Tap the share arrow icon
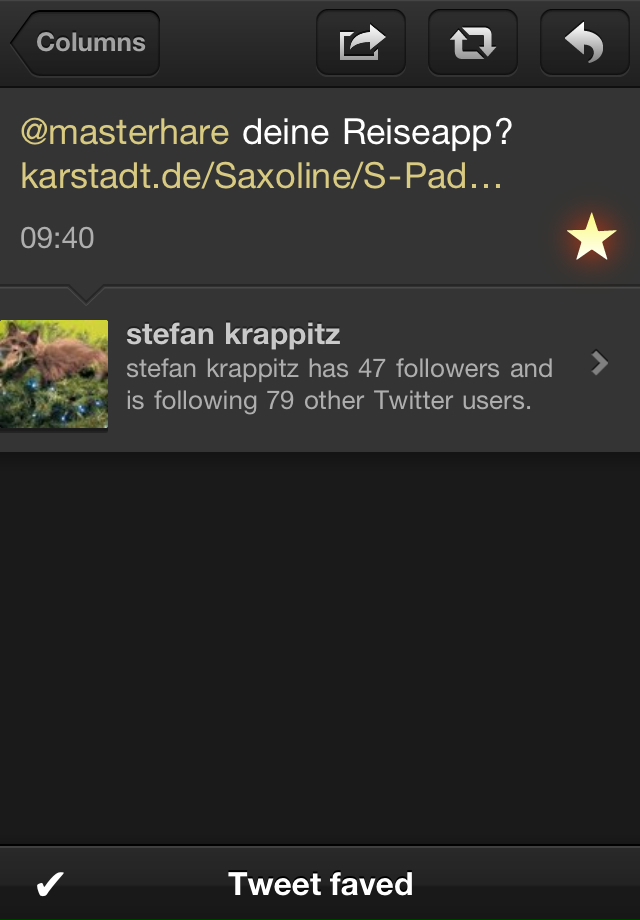640x920 pixels. pyautogui.click(x=361, y=42)
